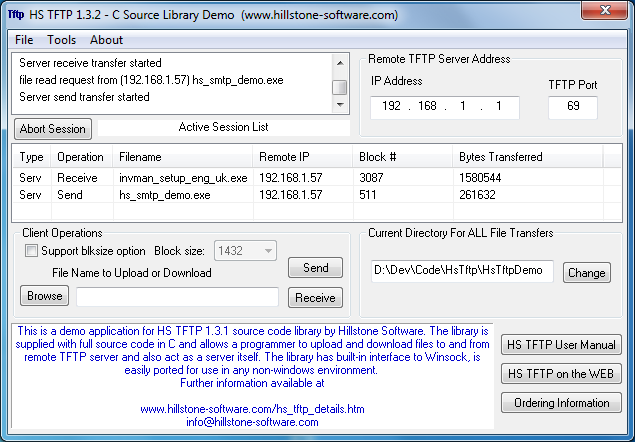Select the invman_setup_eng_uk.exe session row

pyautogui.click(x=317, y=177)
